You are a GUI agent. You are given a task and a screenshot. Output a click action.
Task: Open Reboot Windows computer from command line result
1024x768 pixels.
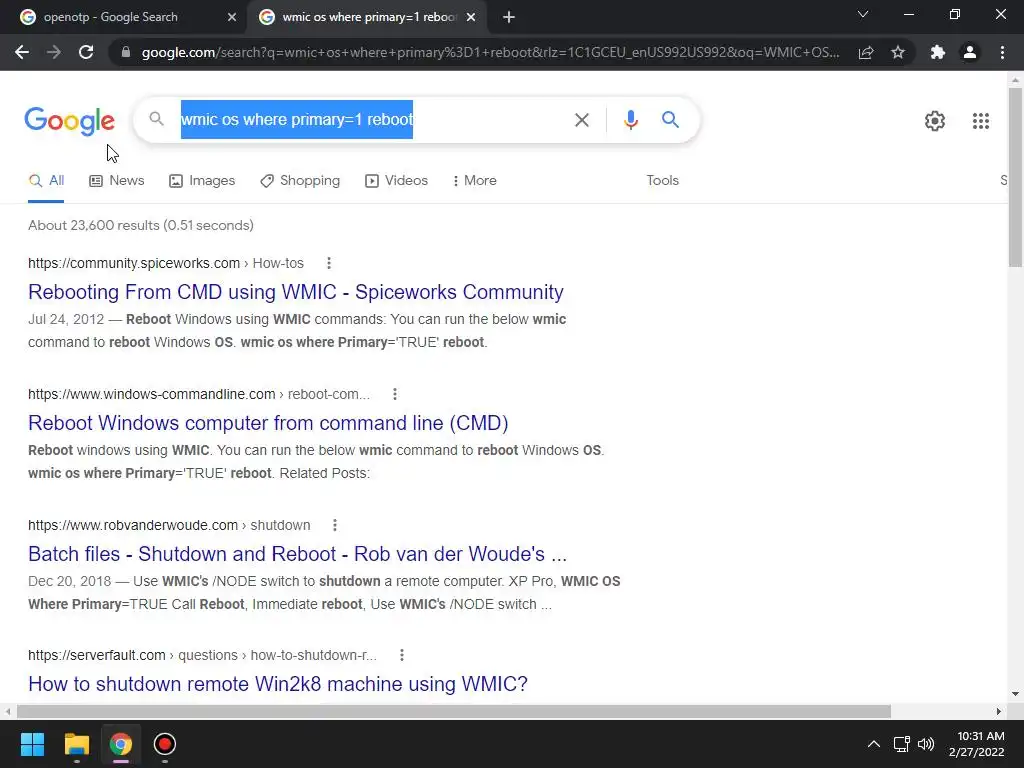click(x=268, y=423)
